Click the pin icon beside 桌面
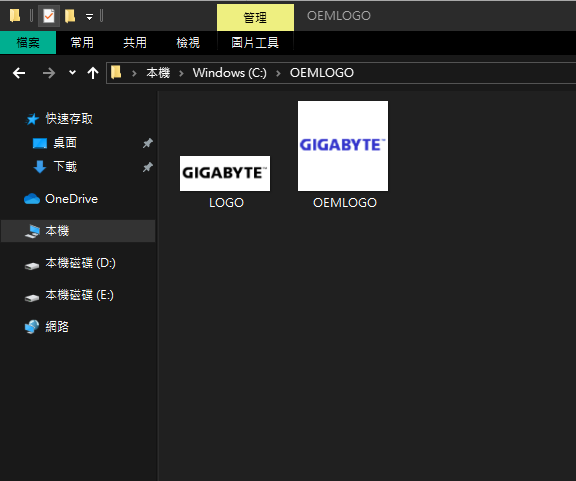 pos(147,143)
